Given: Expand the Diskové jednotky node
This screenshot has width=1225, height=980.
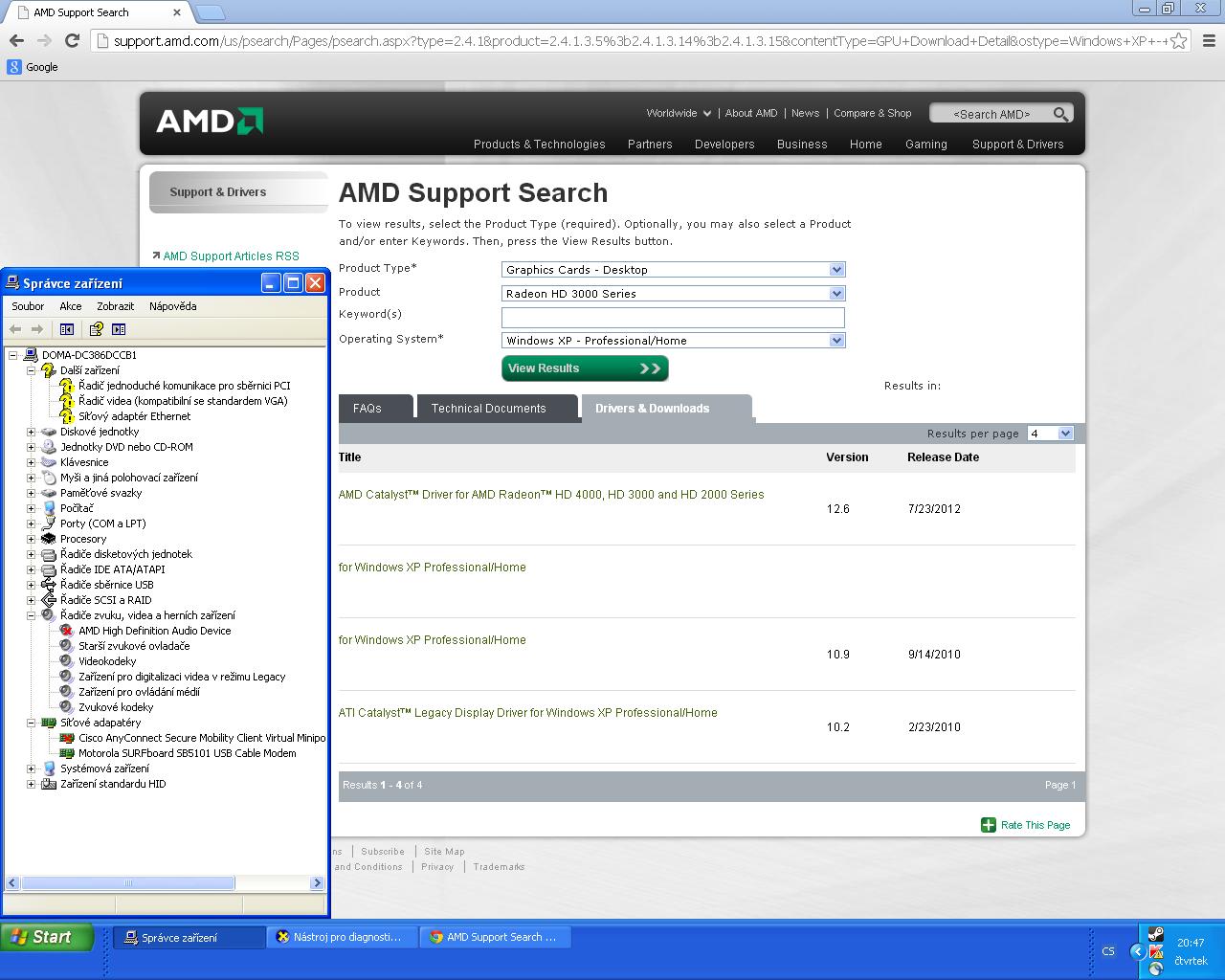Looking at the screenshot, I should [x=31, y=432].
